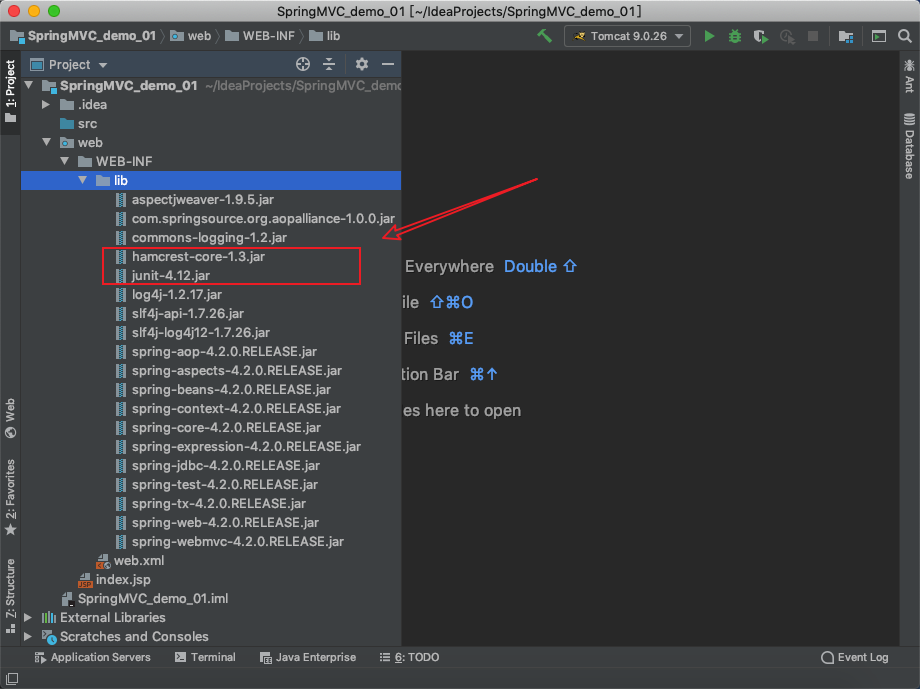Select hamcrest-core-1.3.jar
The width and height of the screenshot is (920, 689).
coord(191,256)
